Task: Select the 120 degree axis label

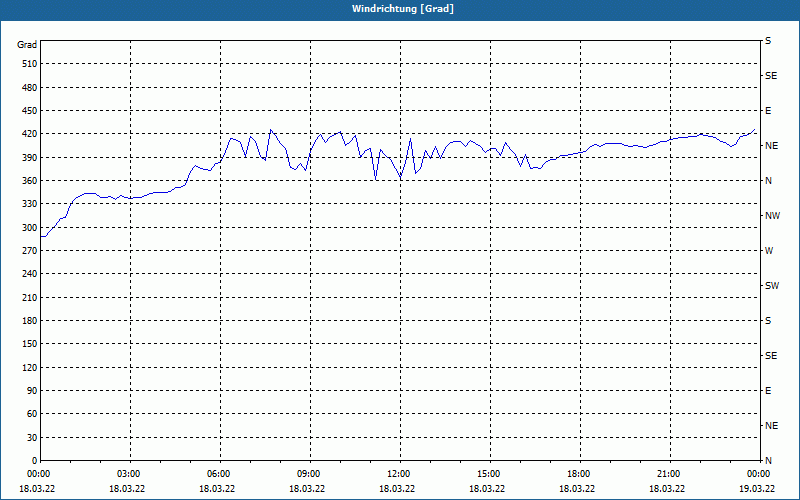Action: [x=30, y=367]
